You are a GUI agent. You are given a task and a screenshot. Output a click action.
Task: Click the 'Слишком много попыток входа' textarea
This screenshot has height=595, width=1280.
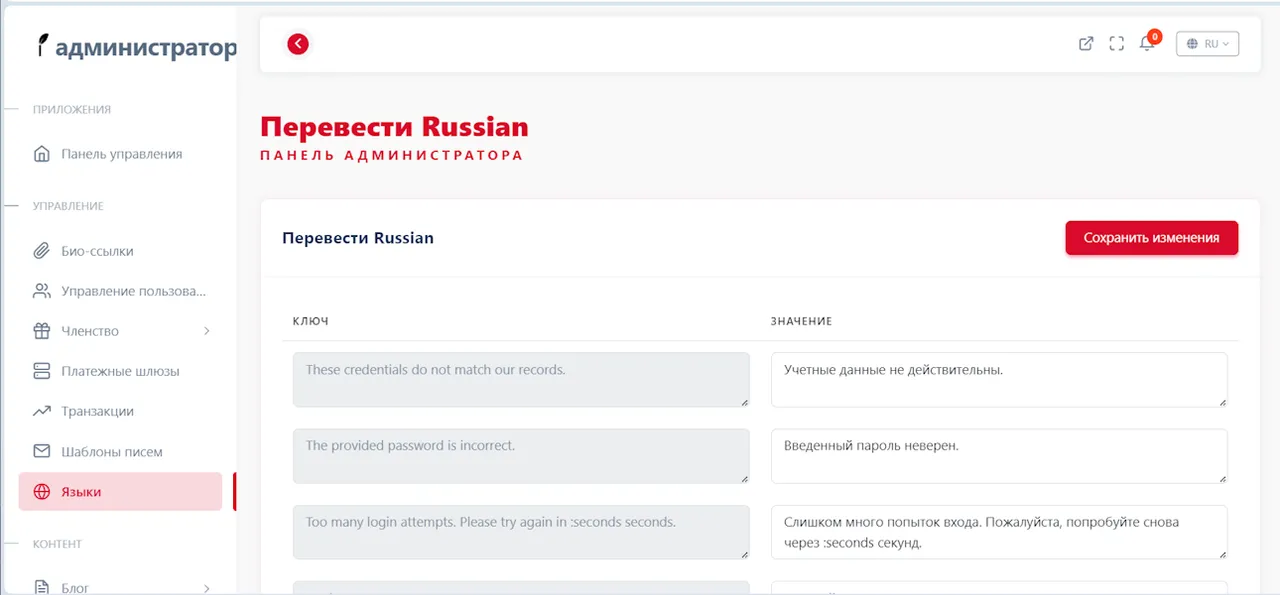[999, 532]
